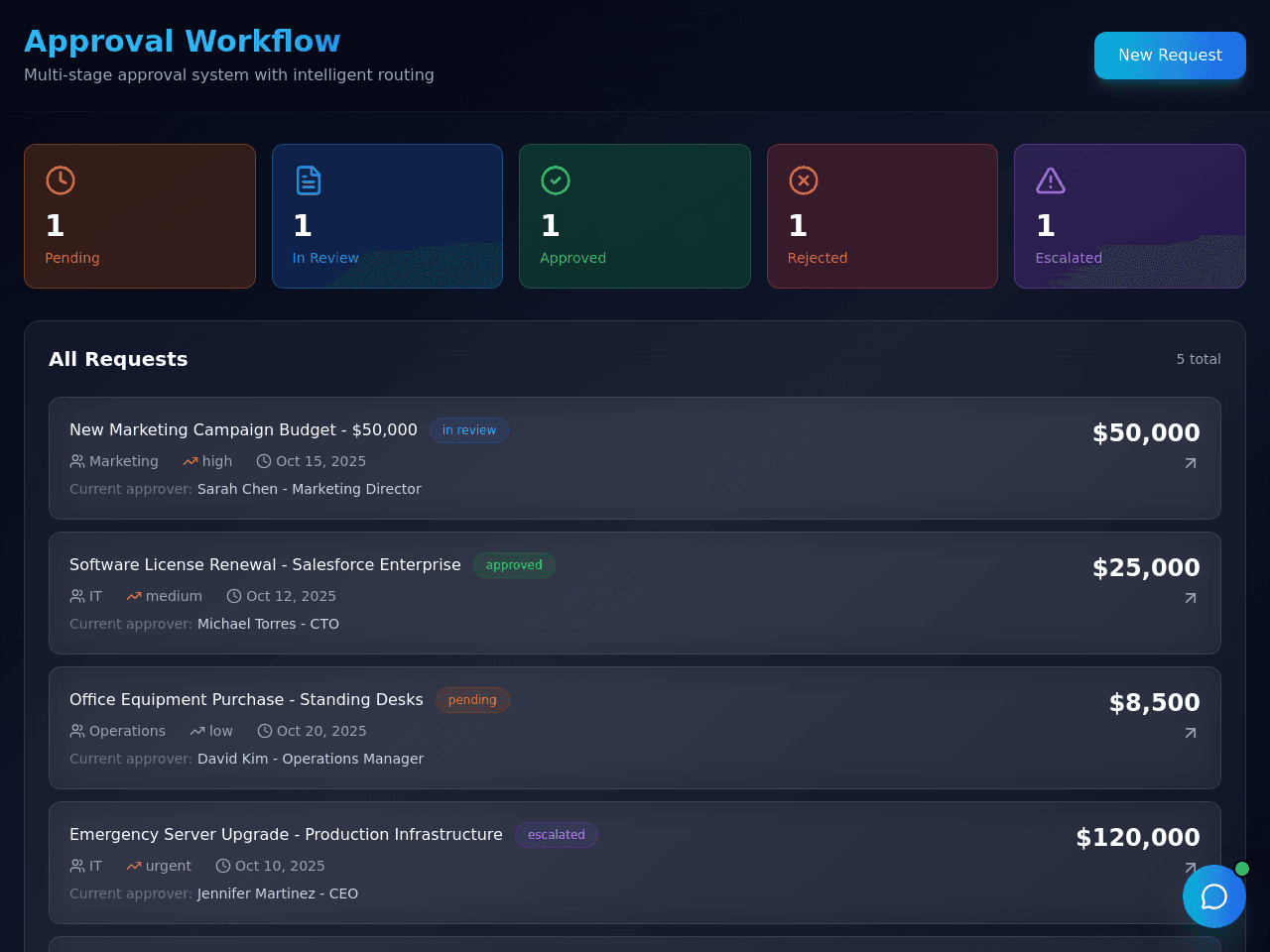This screenshot has height=952, width=1270.
Task: Click the 'escalated' status badge
Action: (x=557, y=835)
